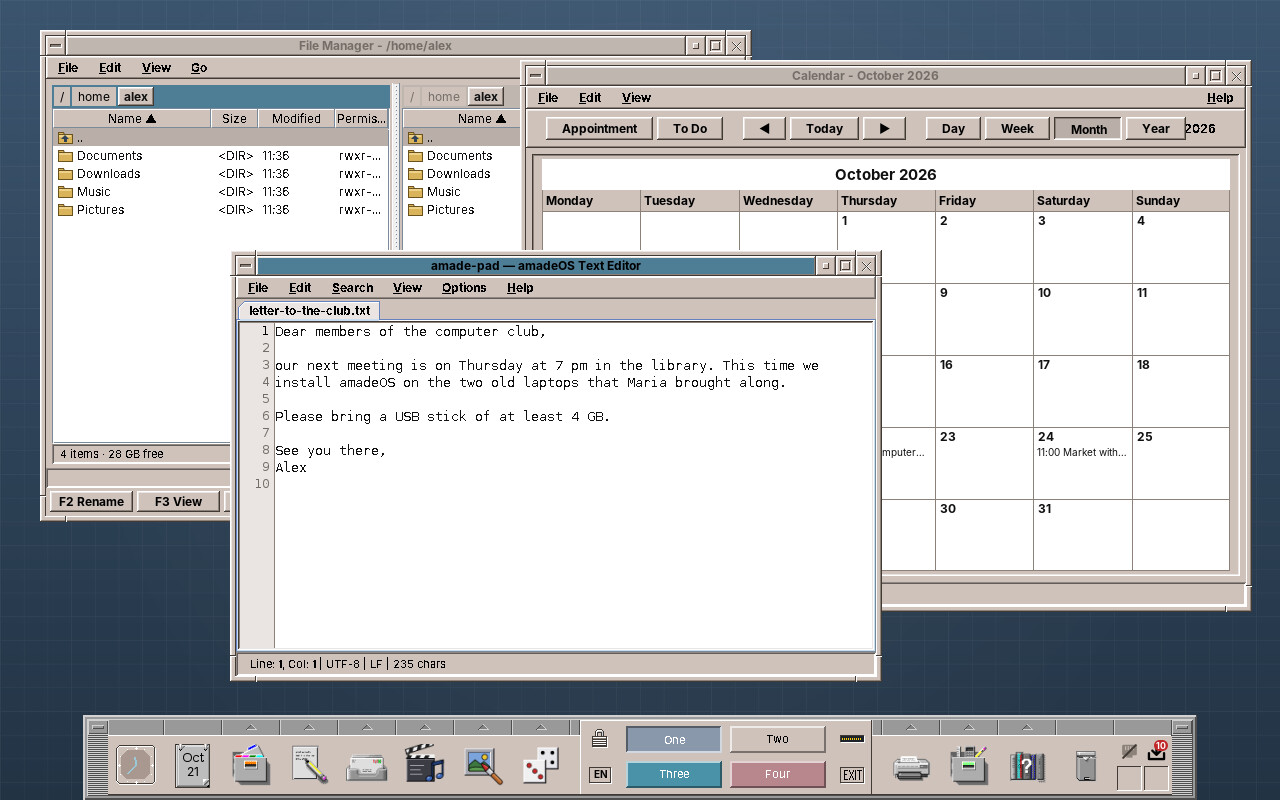The width and height of the screenshot is (1280, 800).
Task: Expand subpanel arrow above File Manager panel icon
Action: [251, 727]
